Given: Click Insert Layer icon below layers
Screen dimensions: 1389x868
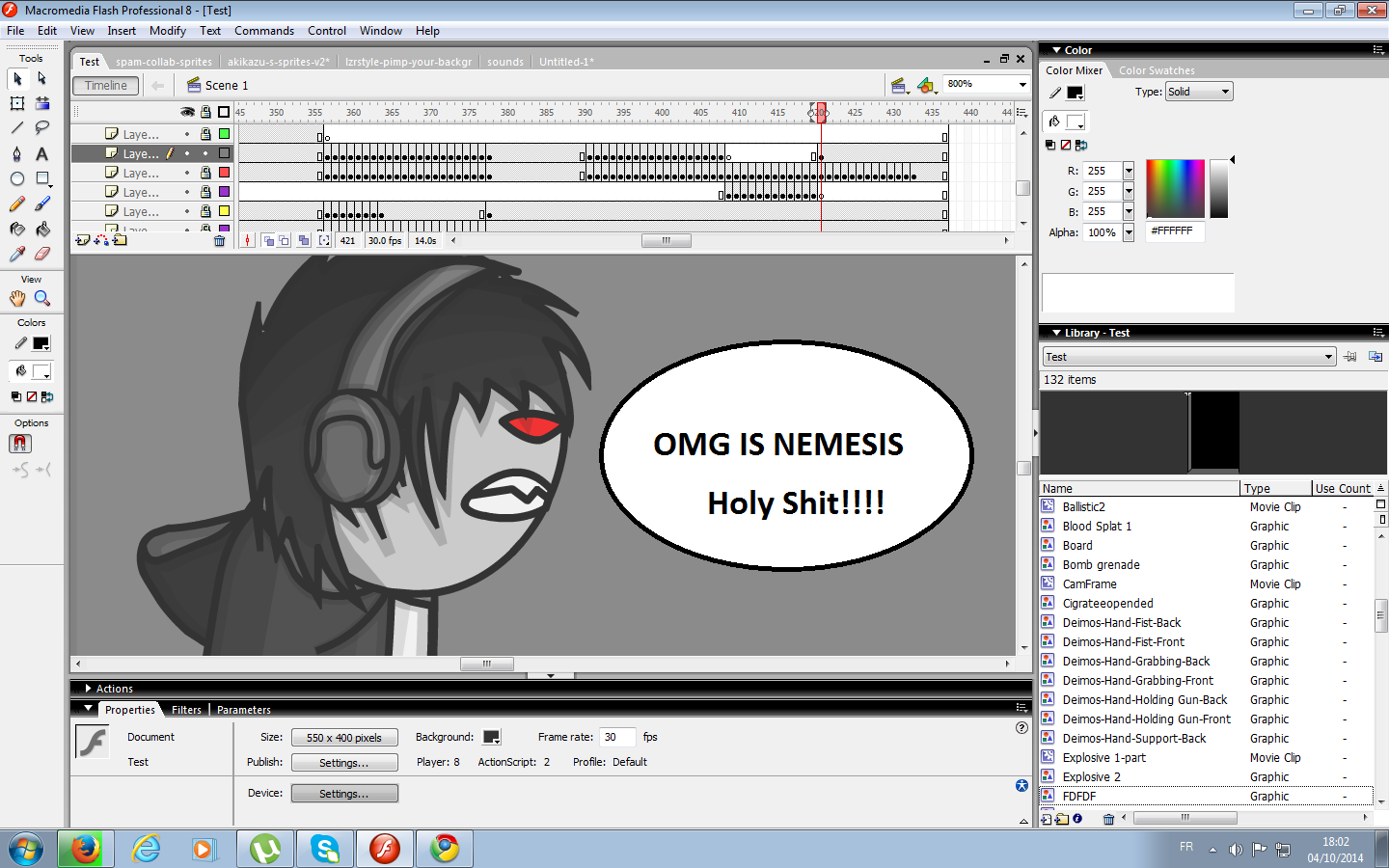Looking at the screenshot, I should tap(83, 240).
